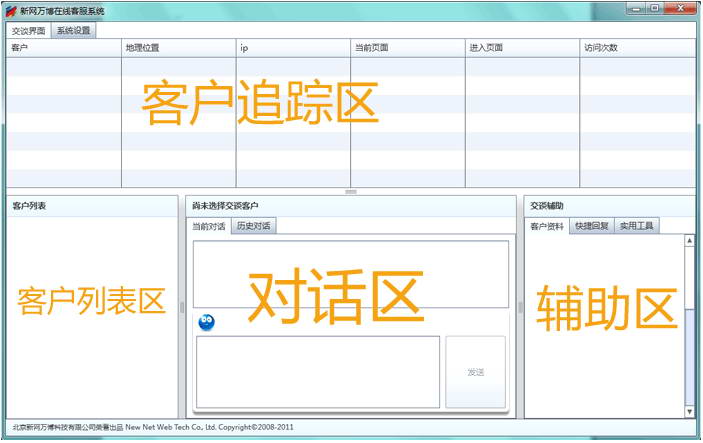Click the conversation history display area
703x443 pixels.
(351, 274)
